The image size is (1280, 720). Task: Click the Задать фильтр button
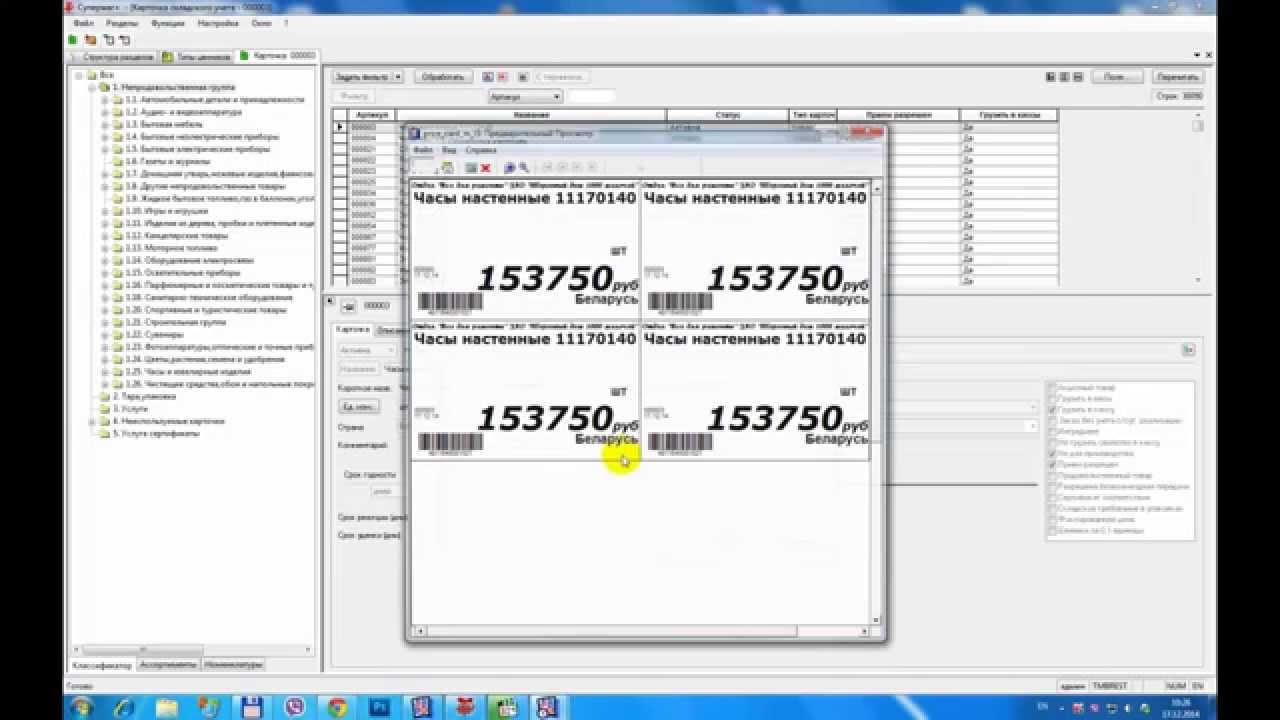(362, 77)
